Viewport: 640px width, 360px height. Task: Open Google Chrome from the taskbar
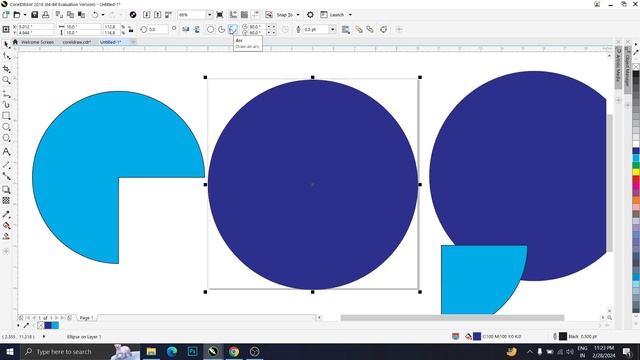click(233, 351)
